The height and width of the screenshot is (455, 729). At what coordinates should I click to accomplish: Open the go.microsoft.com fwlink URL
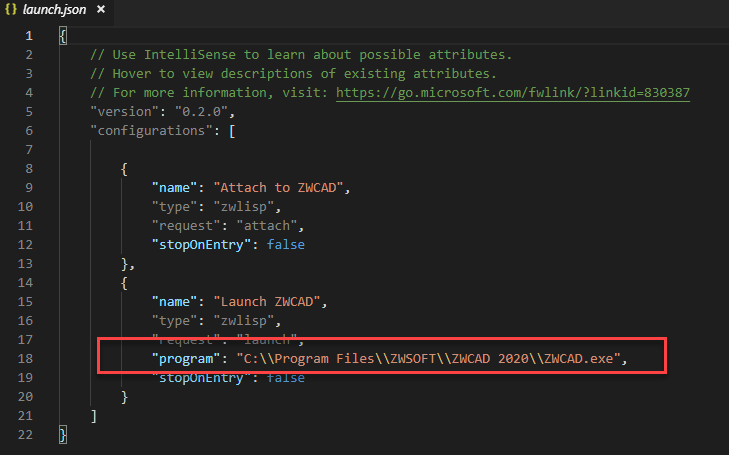[x=513, y=92]
